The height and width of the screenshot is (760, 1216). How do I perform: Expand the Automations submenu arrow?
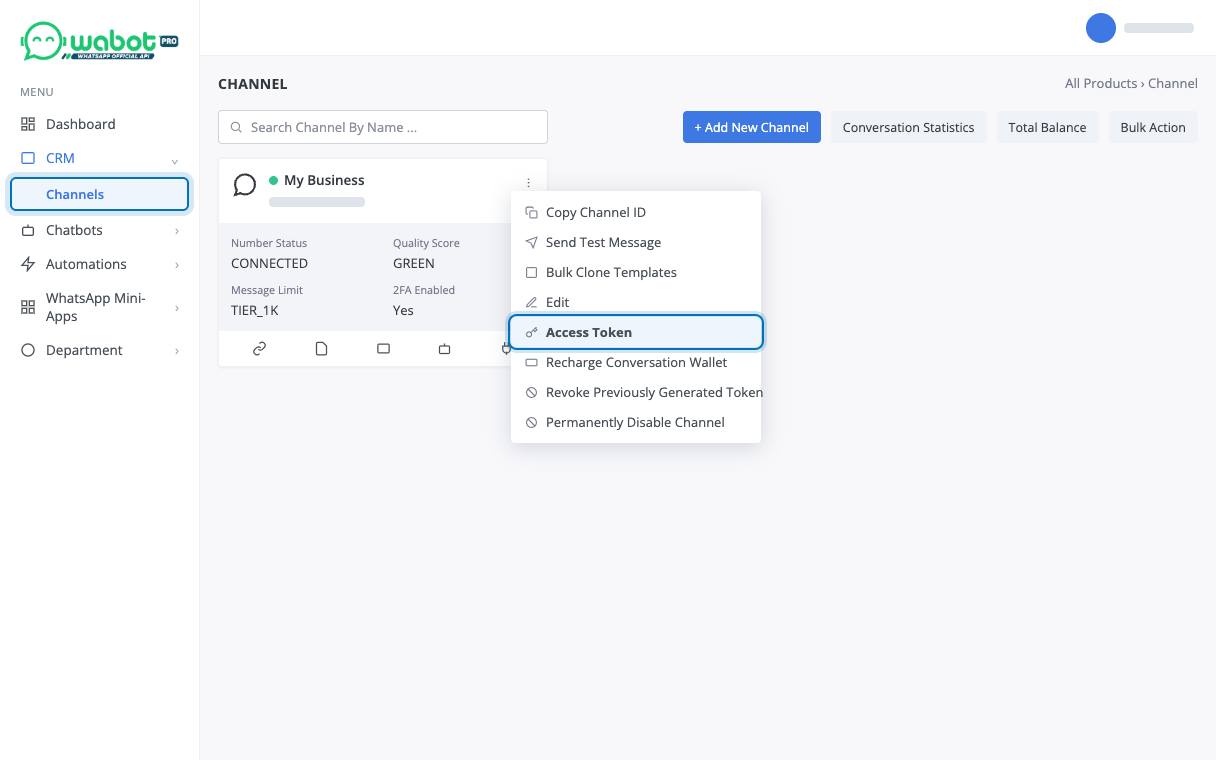177,265
